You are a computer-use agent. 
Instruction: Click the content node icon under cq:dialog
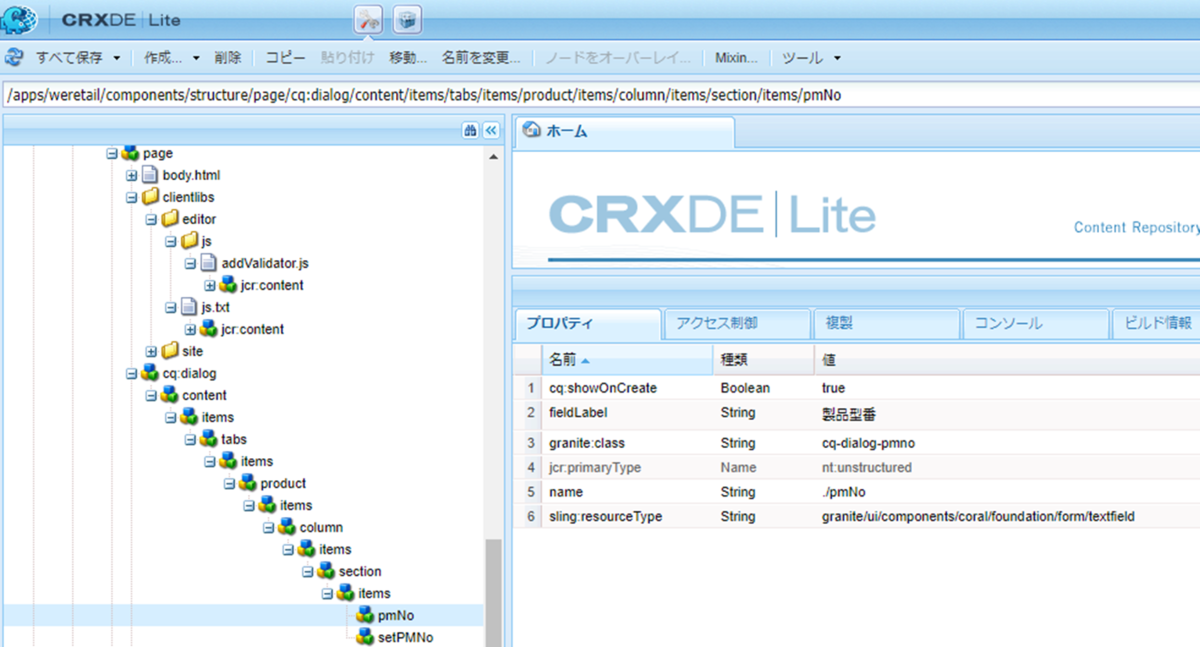169,395
